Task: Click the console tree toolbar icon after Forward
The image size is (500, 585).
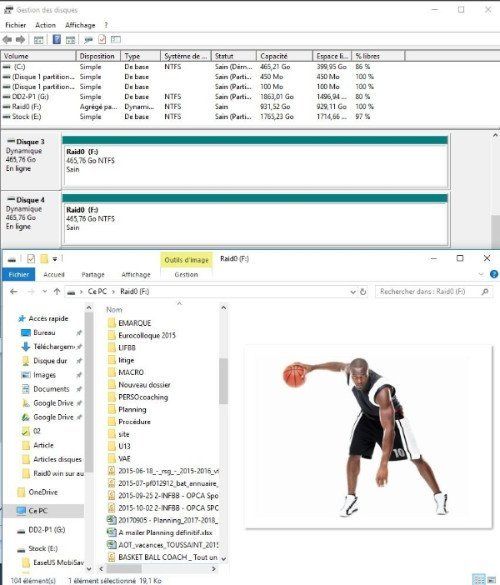Action: (38, 40)
